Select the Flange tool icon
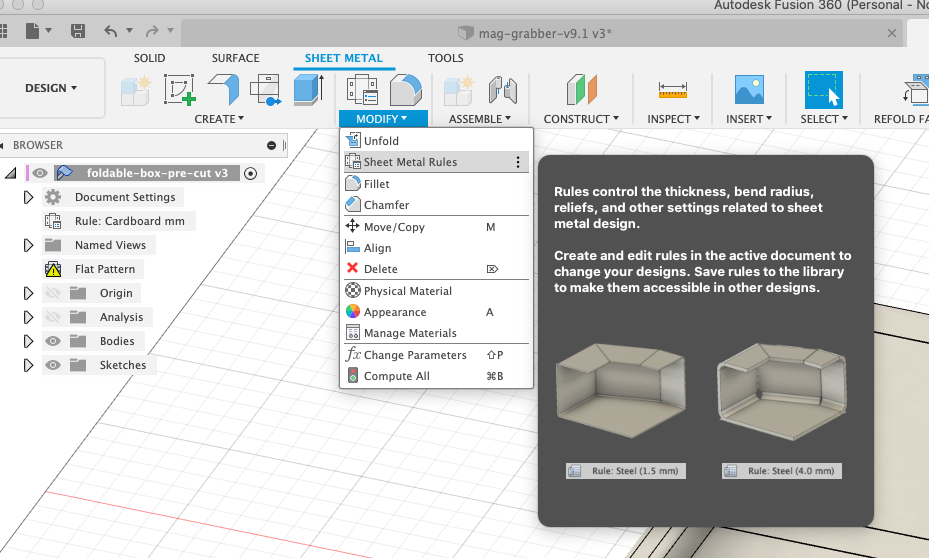Viewport: 929px width, 558px height. pyautogui.click(x=223, y=90)
